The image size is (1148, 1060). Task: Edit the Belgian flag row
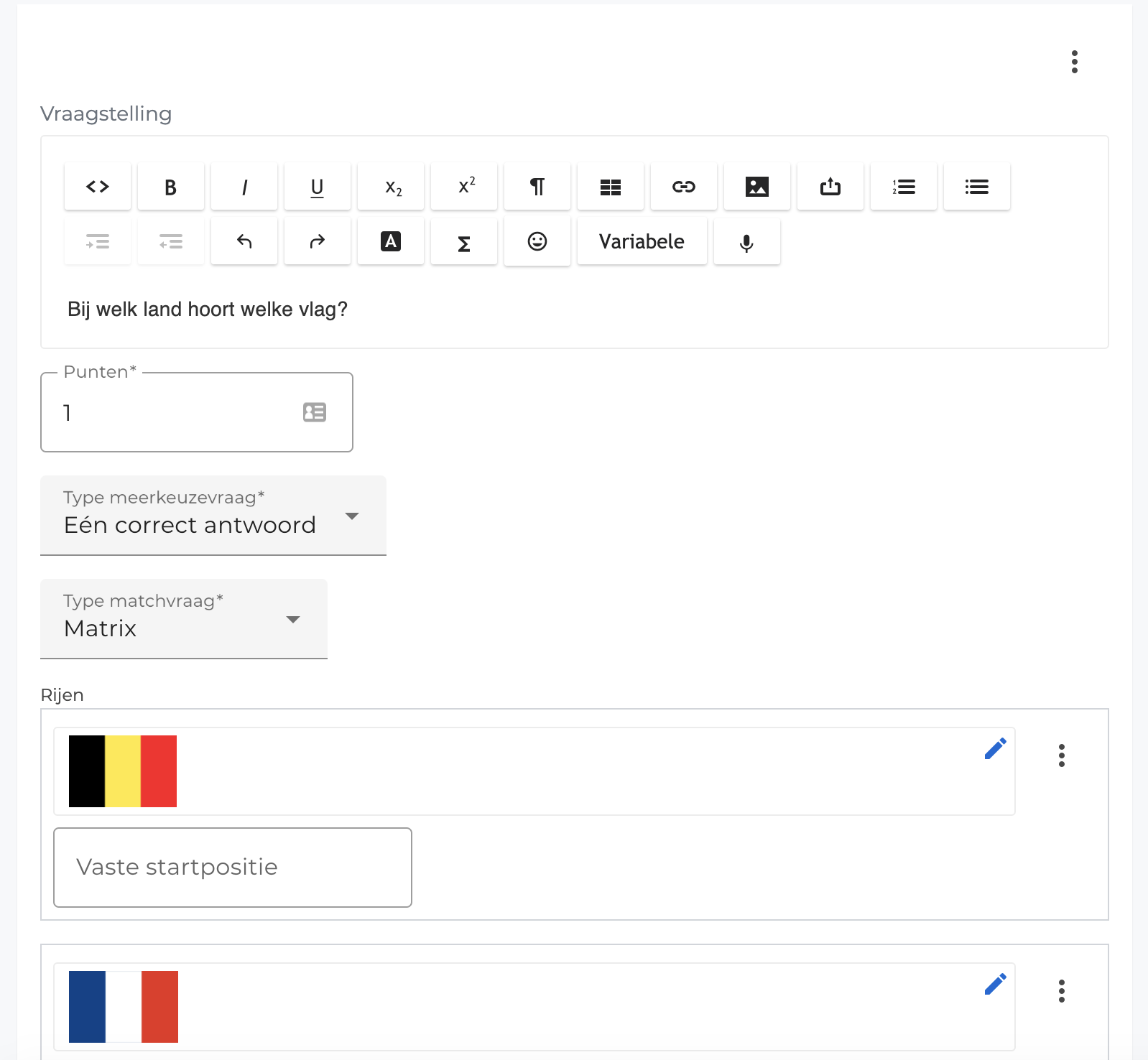tap(996, 748)
